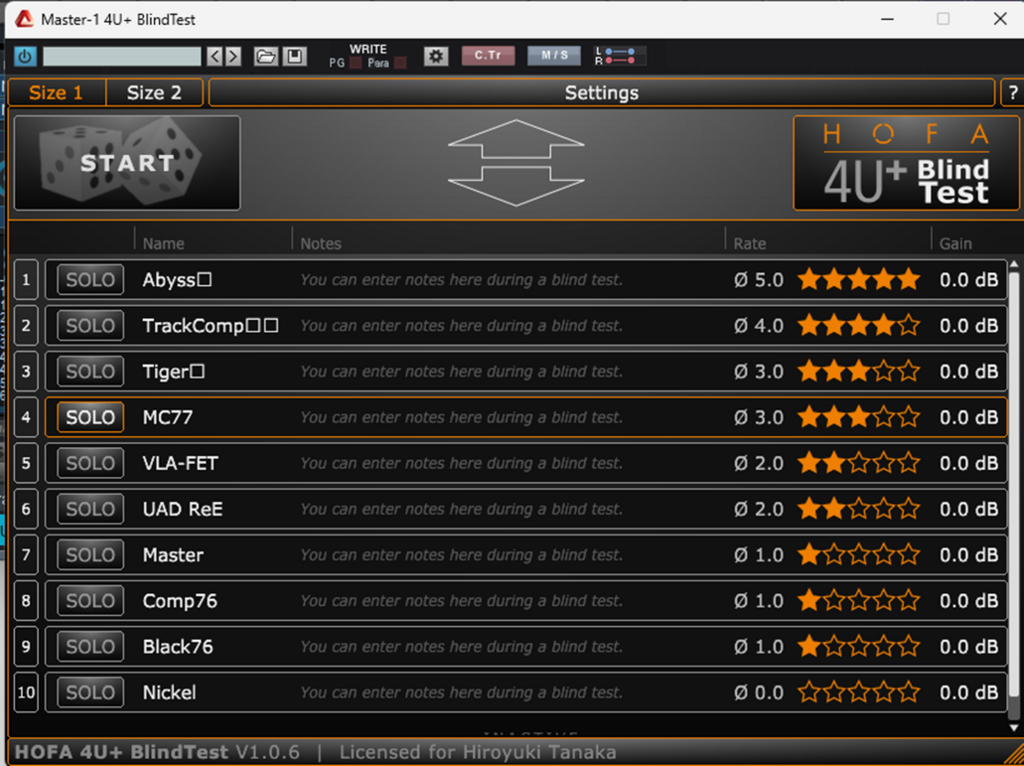This screenshot has width=1024, height=766.
Task: Click the Licensed for Hiroyuki Tanaka text
Action: (x=477, y=752)
